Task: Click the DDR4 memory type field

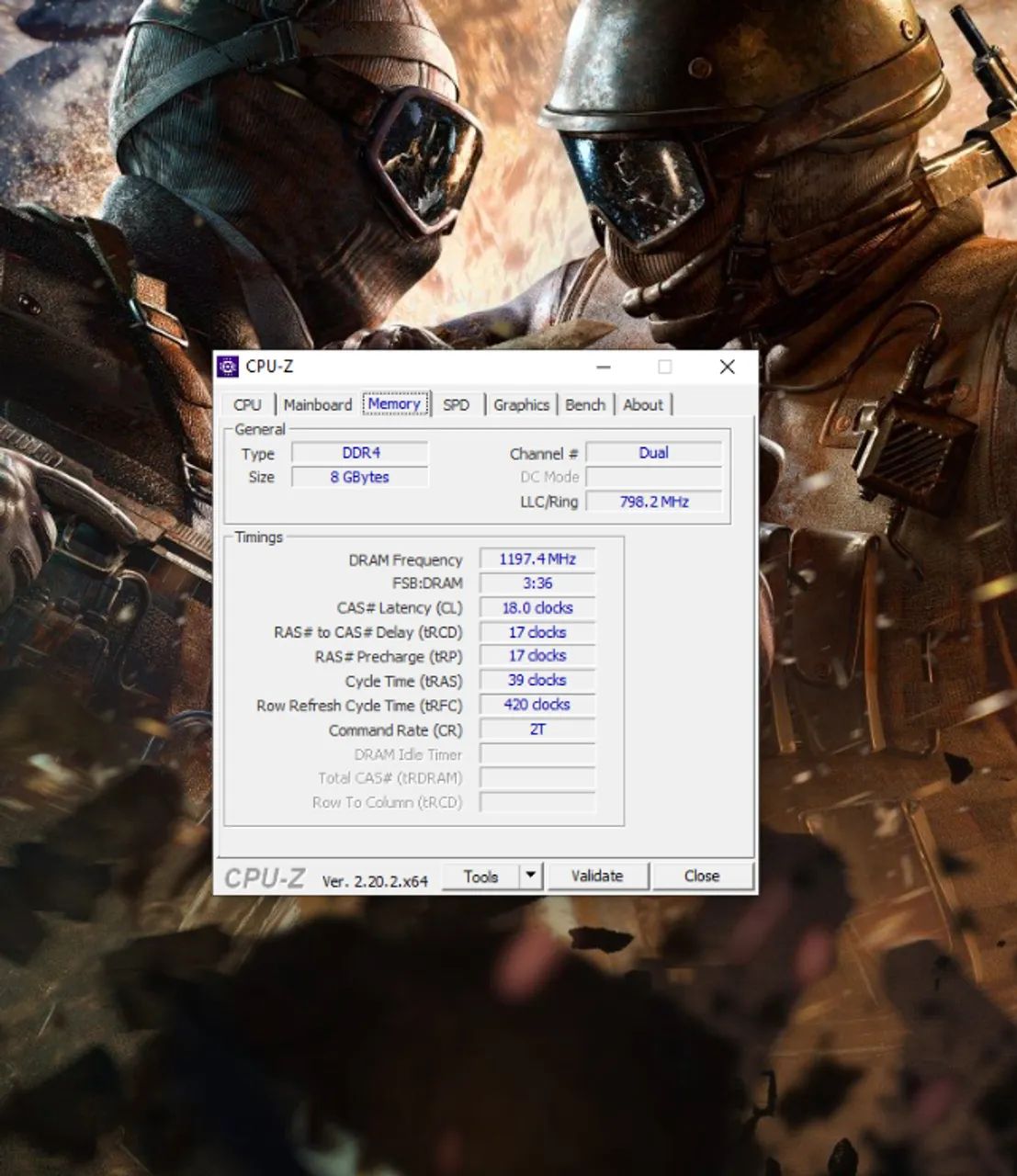Action: click(360, 453)
